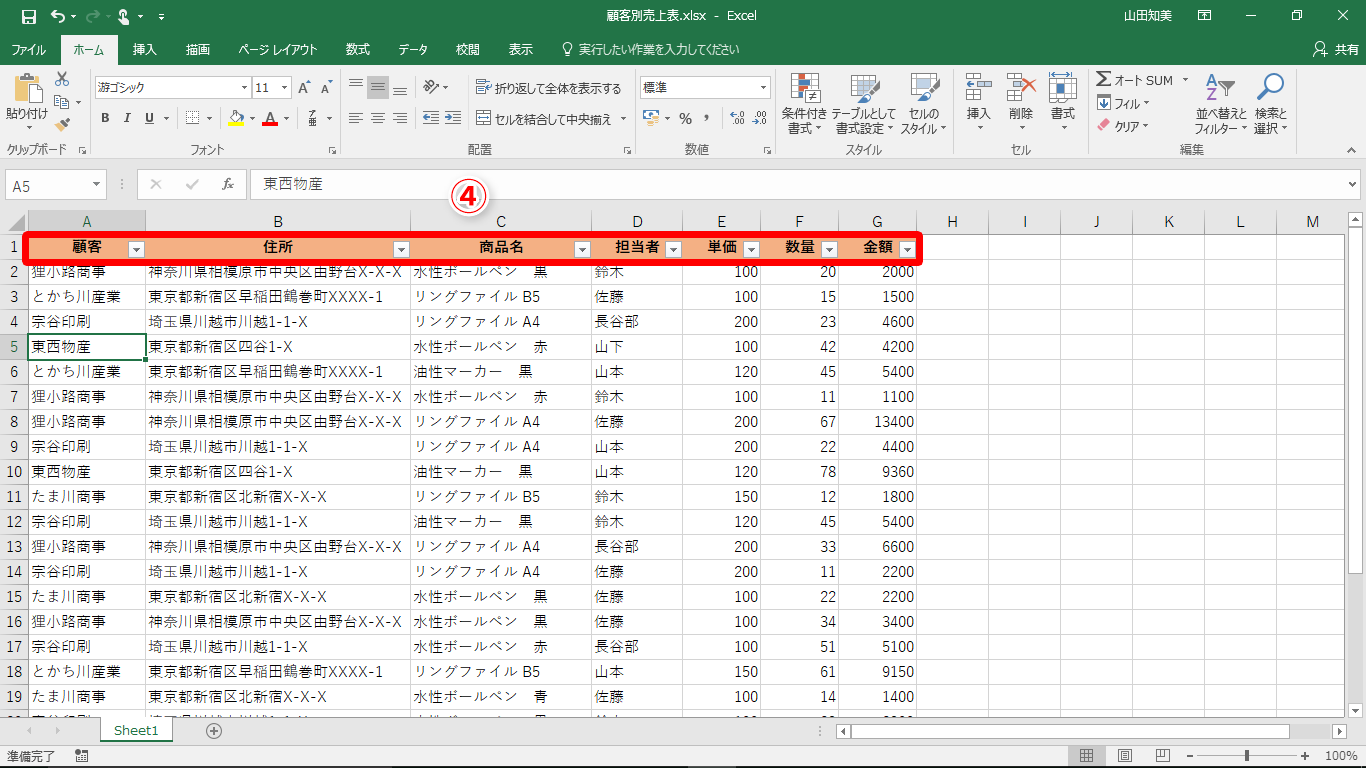The height and width of the screenshot is (768, 1366).
Task: Toggle right text alignment
Action: click(400, 118)
